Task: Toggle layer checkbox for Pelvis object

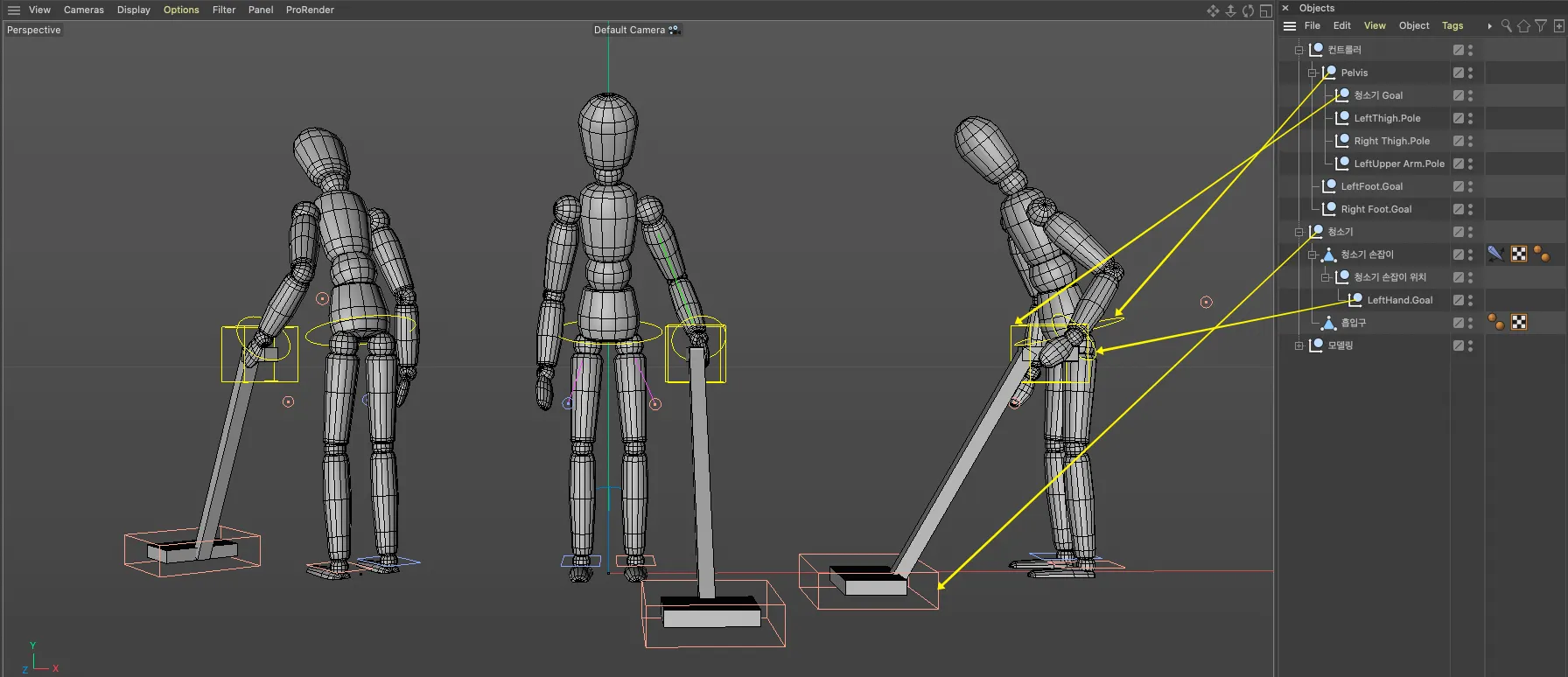Action: pyautogui.click(x=1458, y=73)
